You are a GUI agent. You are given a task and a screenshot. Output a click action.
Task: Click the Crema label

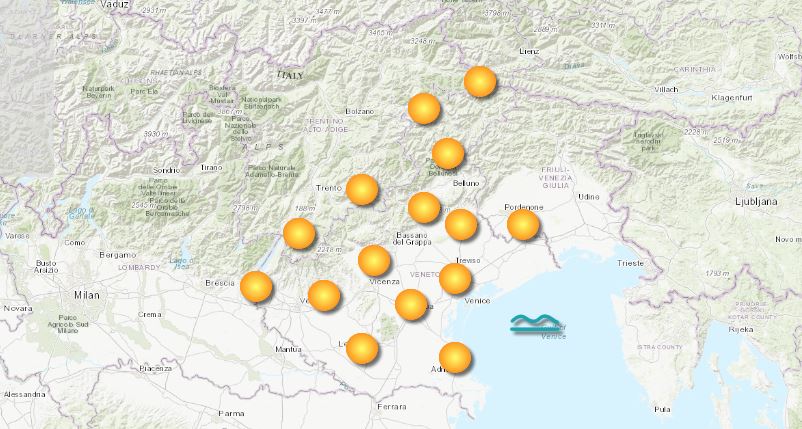149,314
